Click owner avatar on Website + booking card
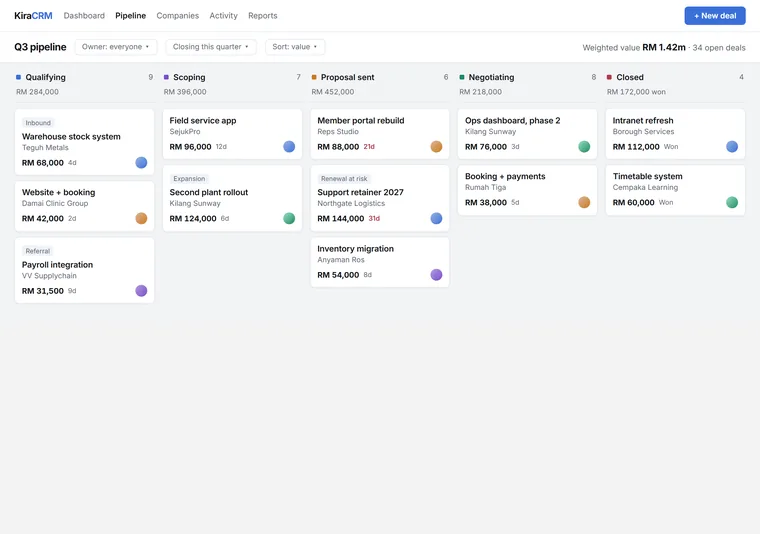760x534 pixels. click(141, 218)
